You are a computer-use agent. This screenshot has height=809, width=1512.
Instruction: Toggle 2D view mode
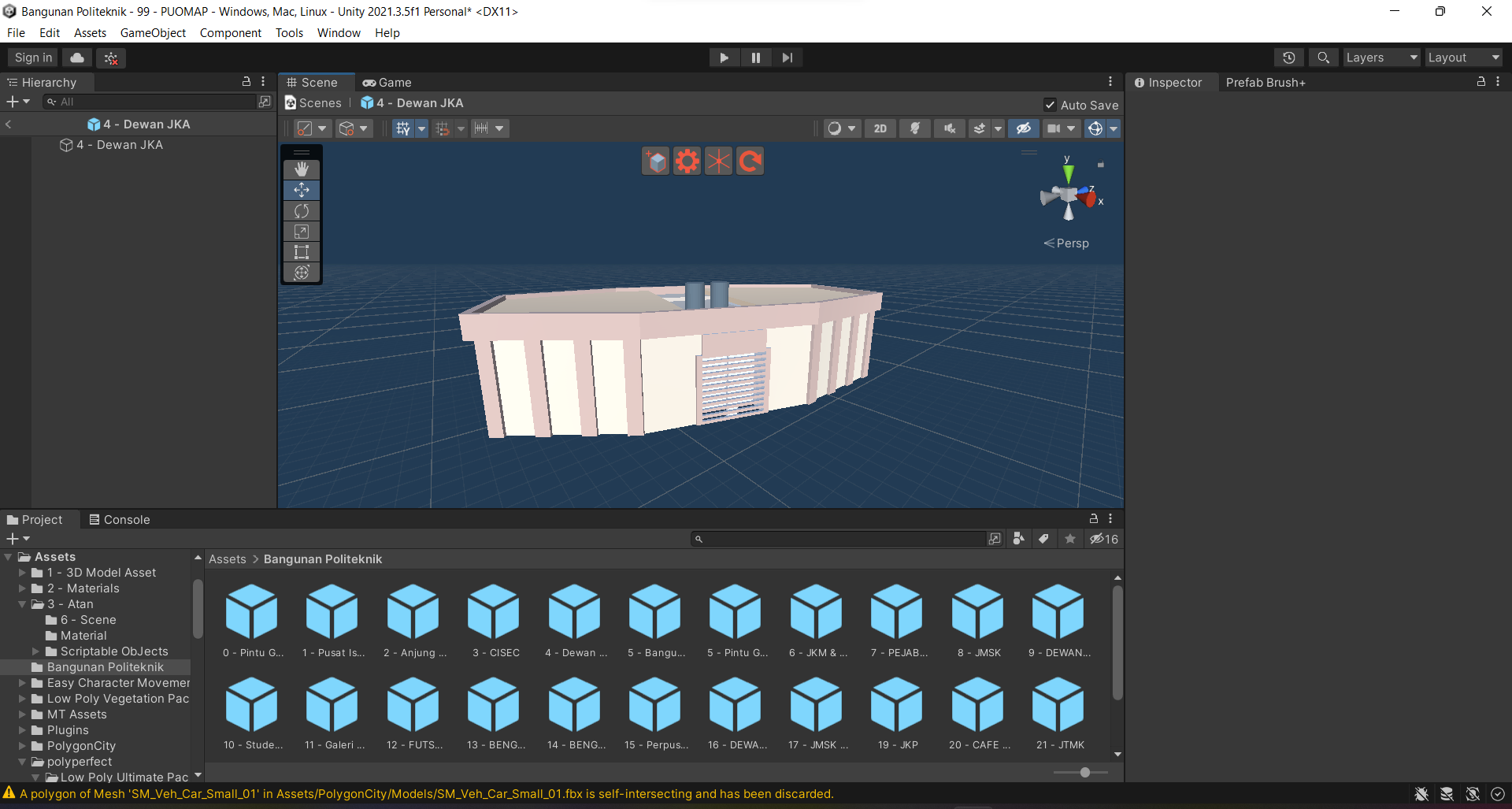(x=880, y=128)
